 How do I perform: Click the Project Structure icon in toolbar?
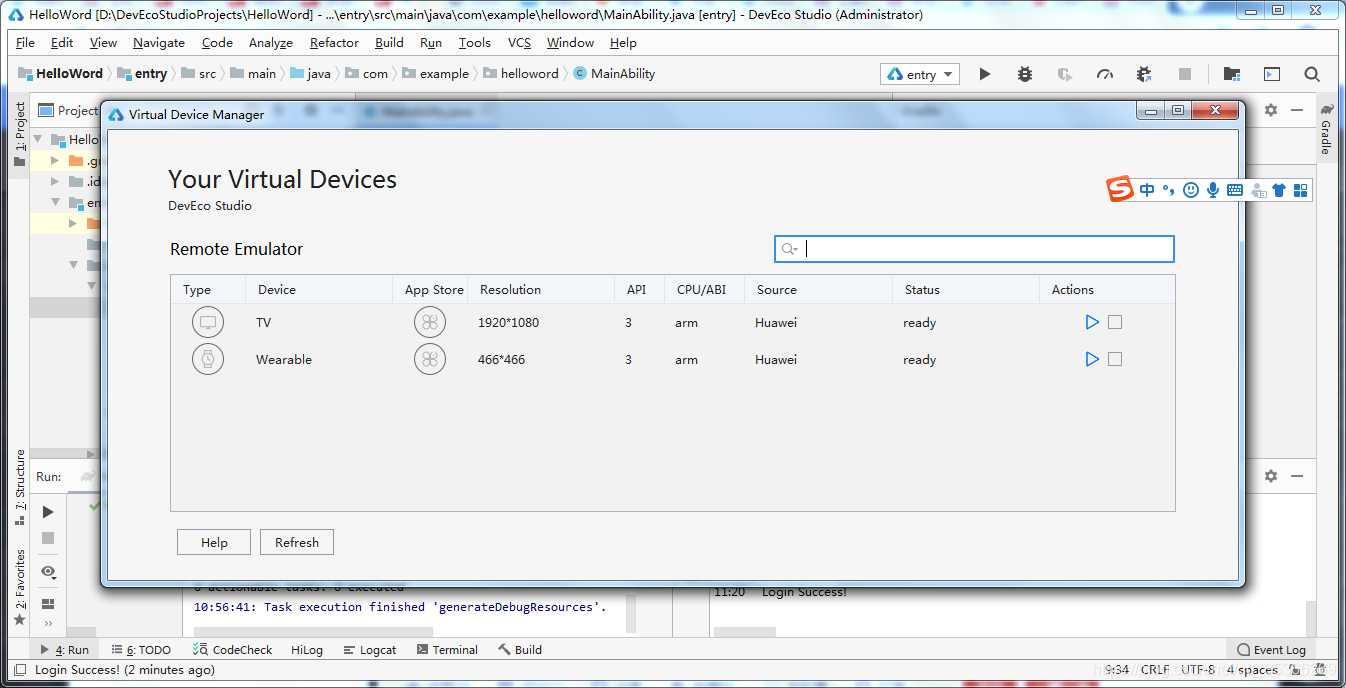[x=1232, y=74]
